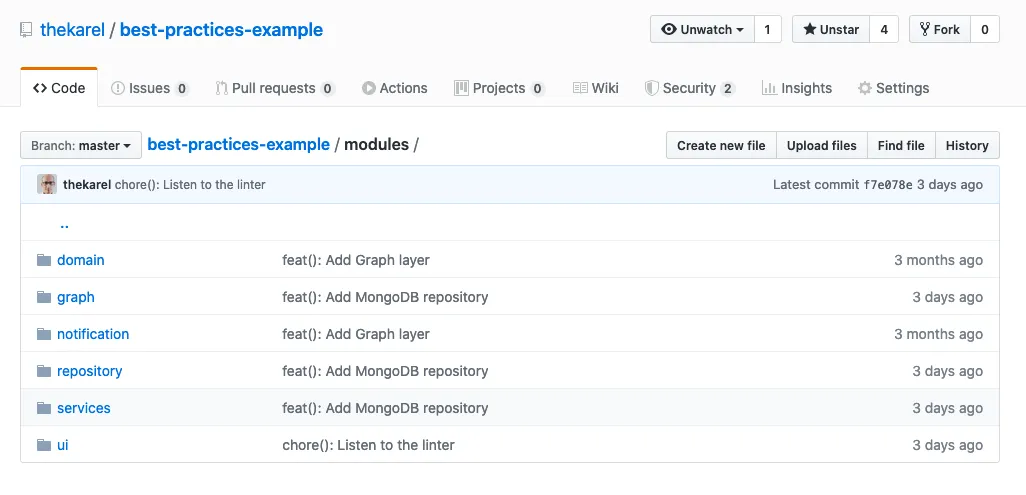Image resolution: width=1026 pixels, height=495 pixels.
Task: Switch to the Actions tab
Action: 395,88
